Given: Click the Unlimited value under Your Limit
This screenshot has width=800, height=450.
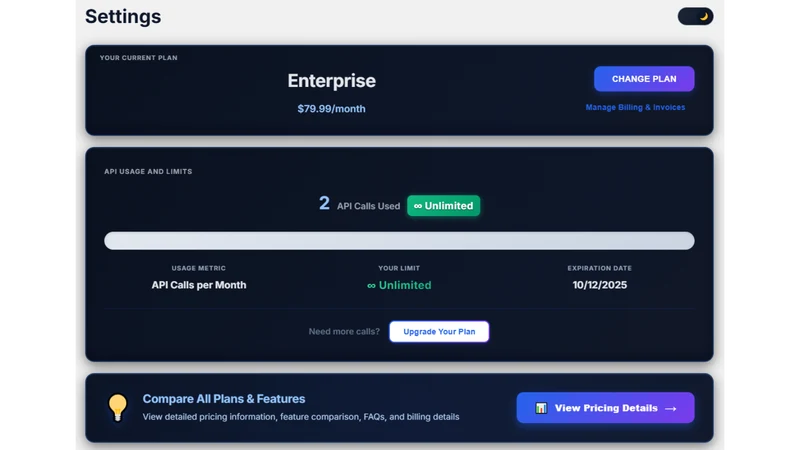Looking at the screenshot, I should [399, 285].
